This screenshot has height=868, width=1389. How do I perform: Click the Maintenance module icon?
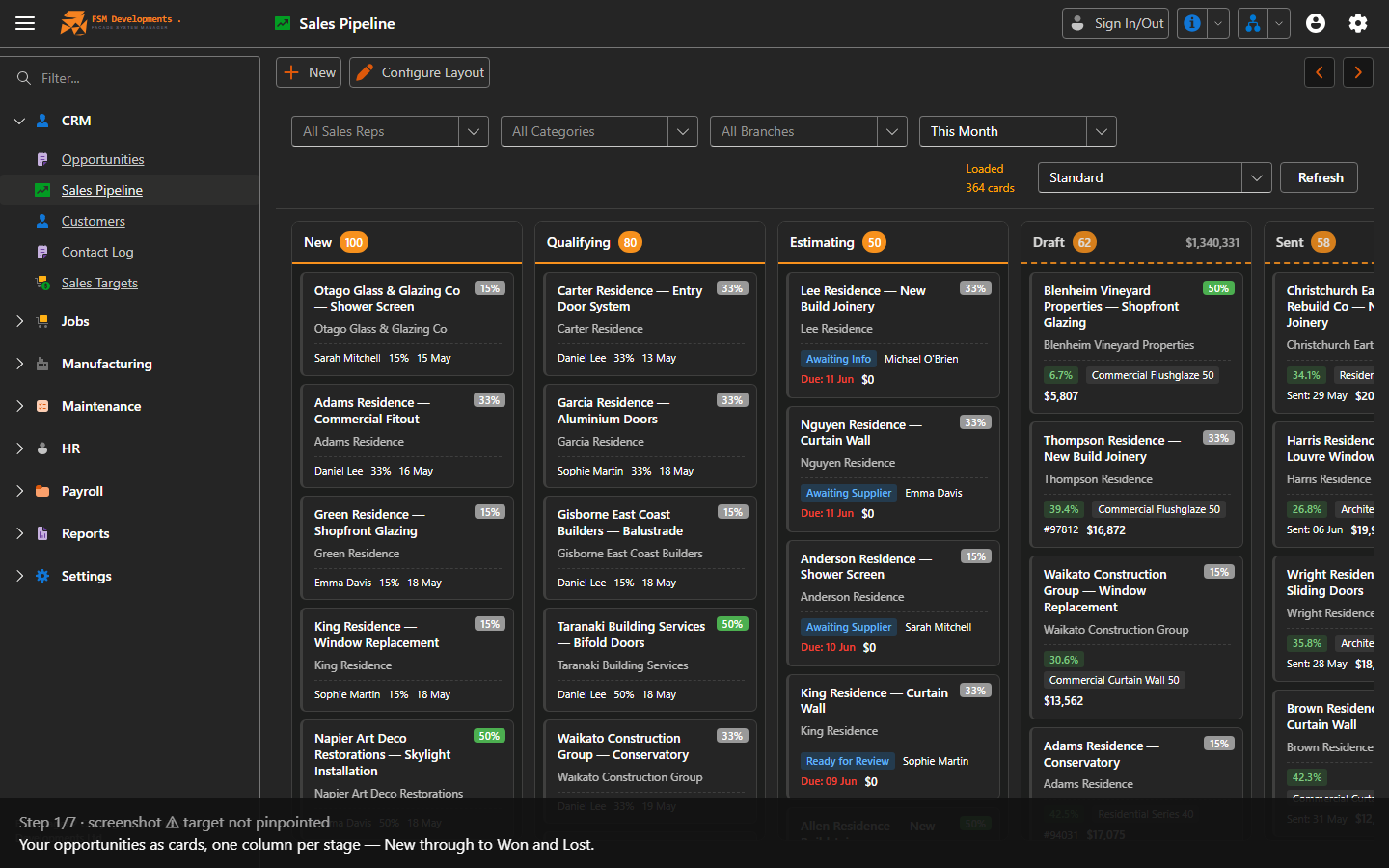click(42, 406)
